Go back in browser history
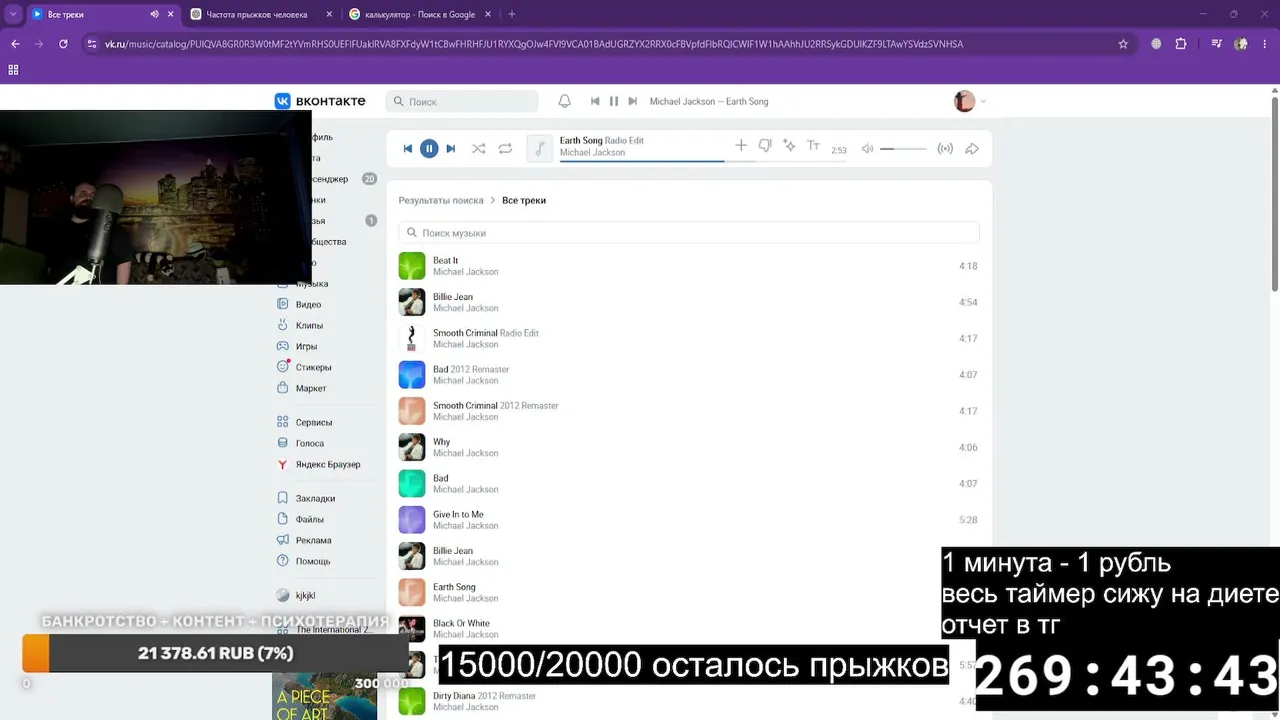 [x=15, y=44]
